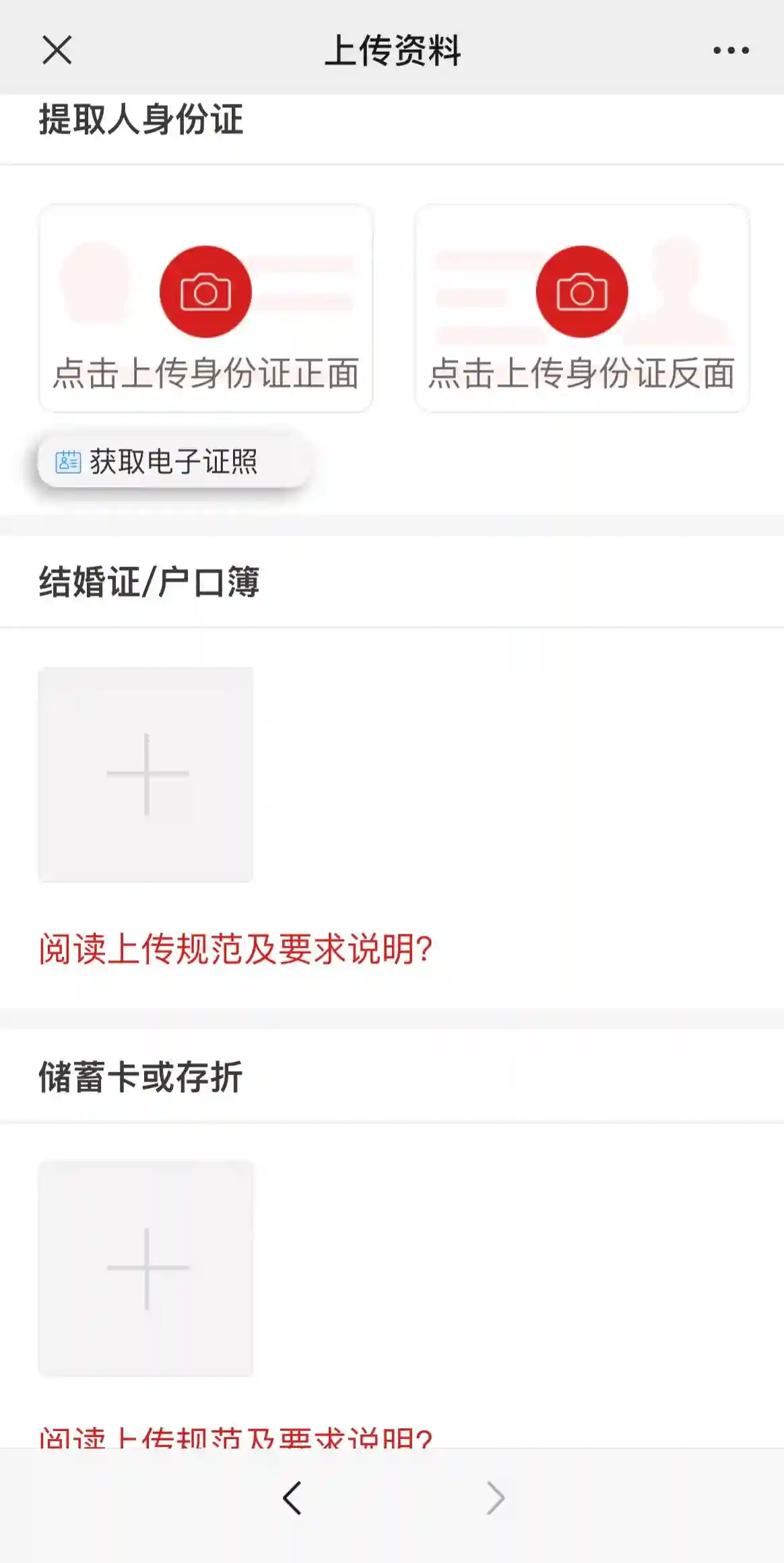
Task: Open the 阅读上传规范及要求说明 link below 储蓄卡或存折
Action: tap(235, 1438)
